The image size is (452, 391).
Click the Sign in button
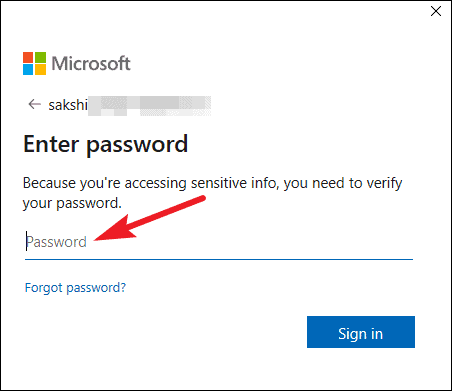[x=361, y=332]
